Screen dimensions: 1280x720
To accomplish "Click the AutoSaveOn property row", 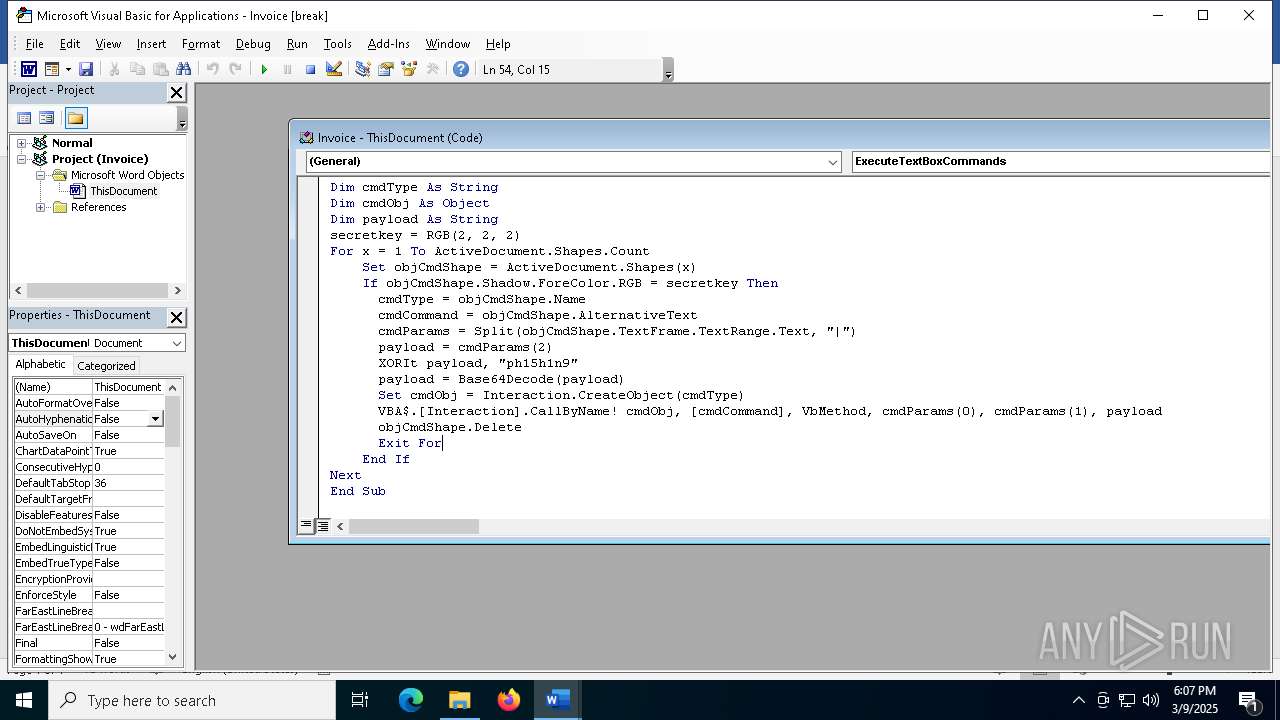I will [x=89, y=435].
